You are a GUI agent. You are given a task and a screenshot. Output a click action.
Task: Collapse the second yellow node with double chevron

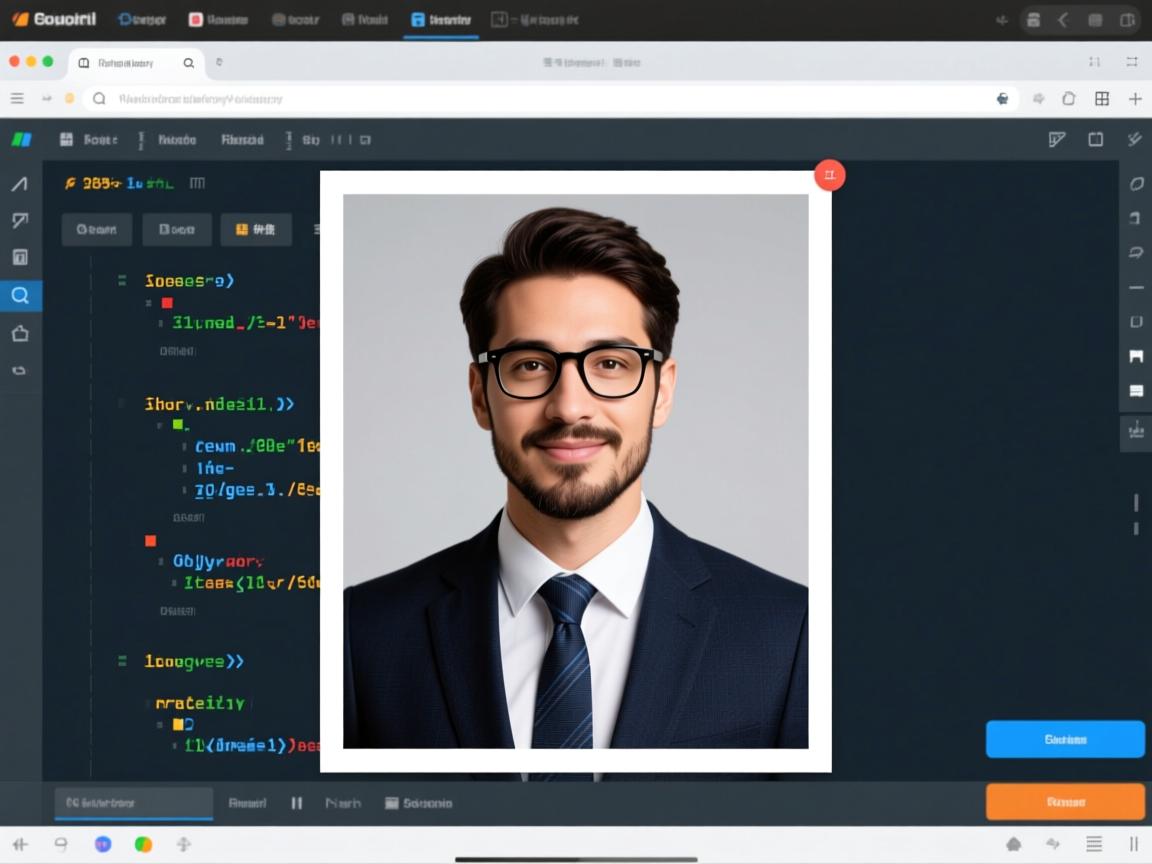218,404
